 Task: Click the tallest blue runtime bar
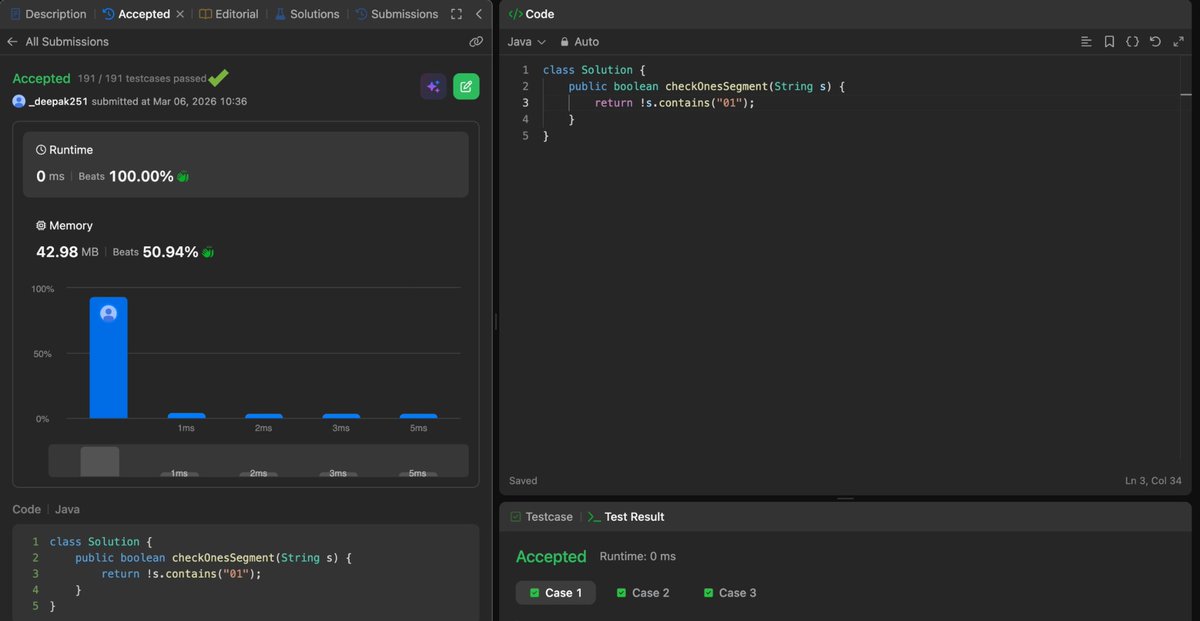(x=108, y=358)
